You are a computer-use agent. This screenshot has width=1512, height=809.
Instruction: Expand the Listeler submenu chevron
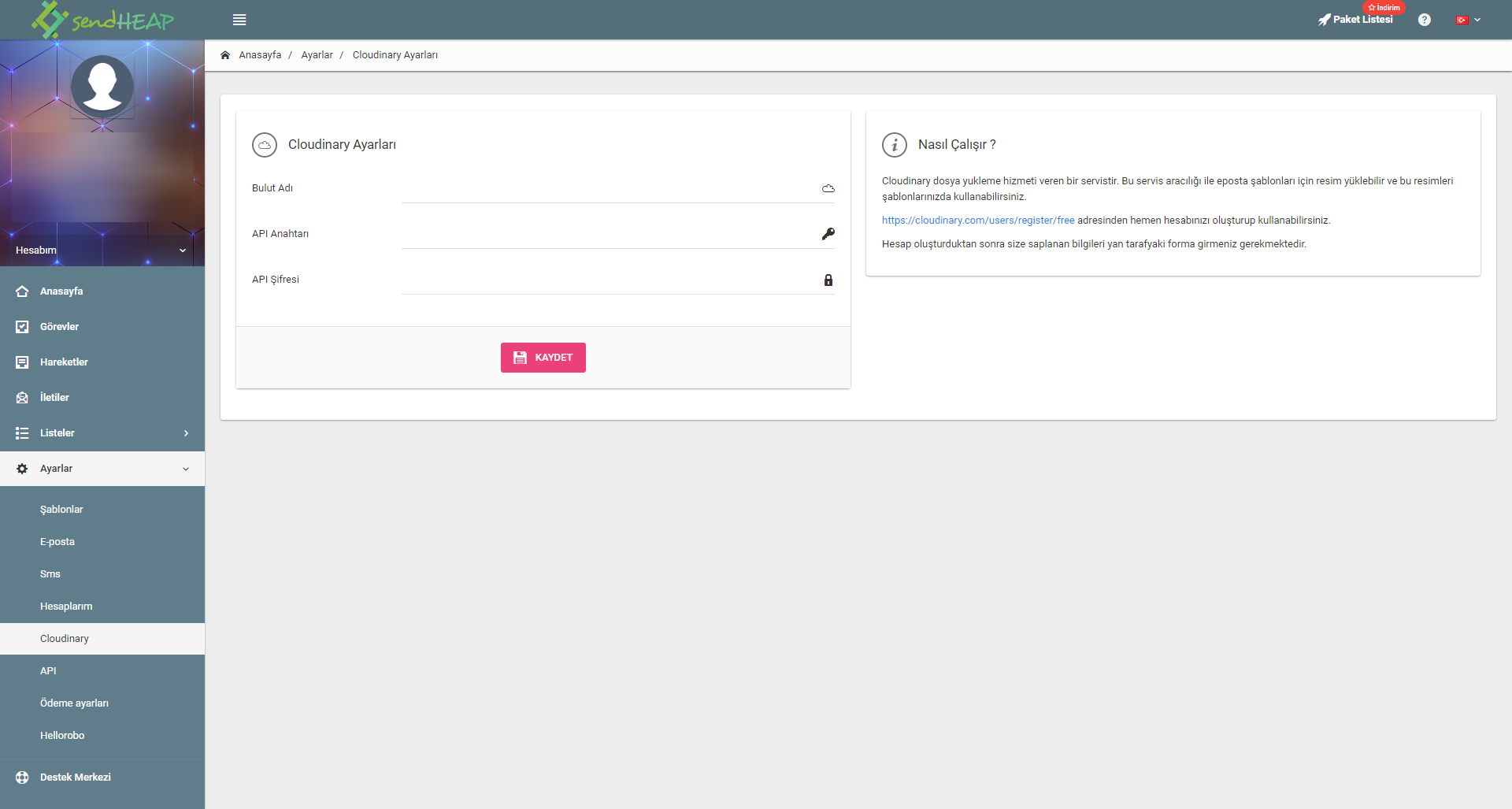[x=186, y=433]
